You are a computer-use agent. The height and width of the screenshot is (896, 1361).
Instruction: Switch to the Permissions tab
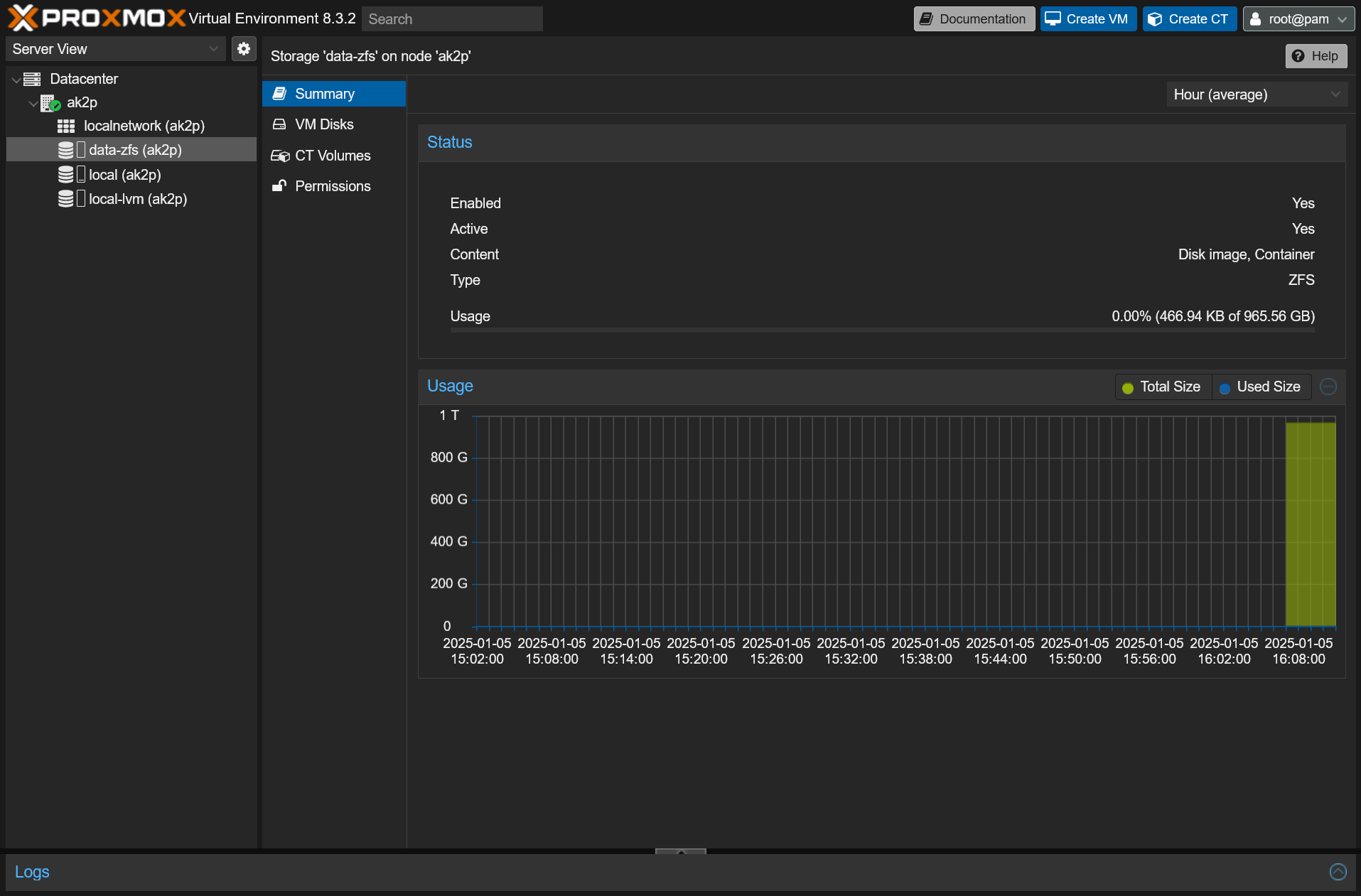pyautogui.click(x=334, y=186)
